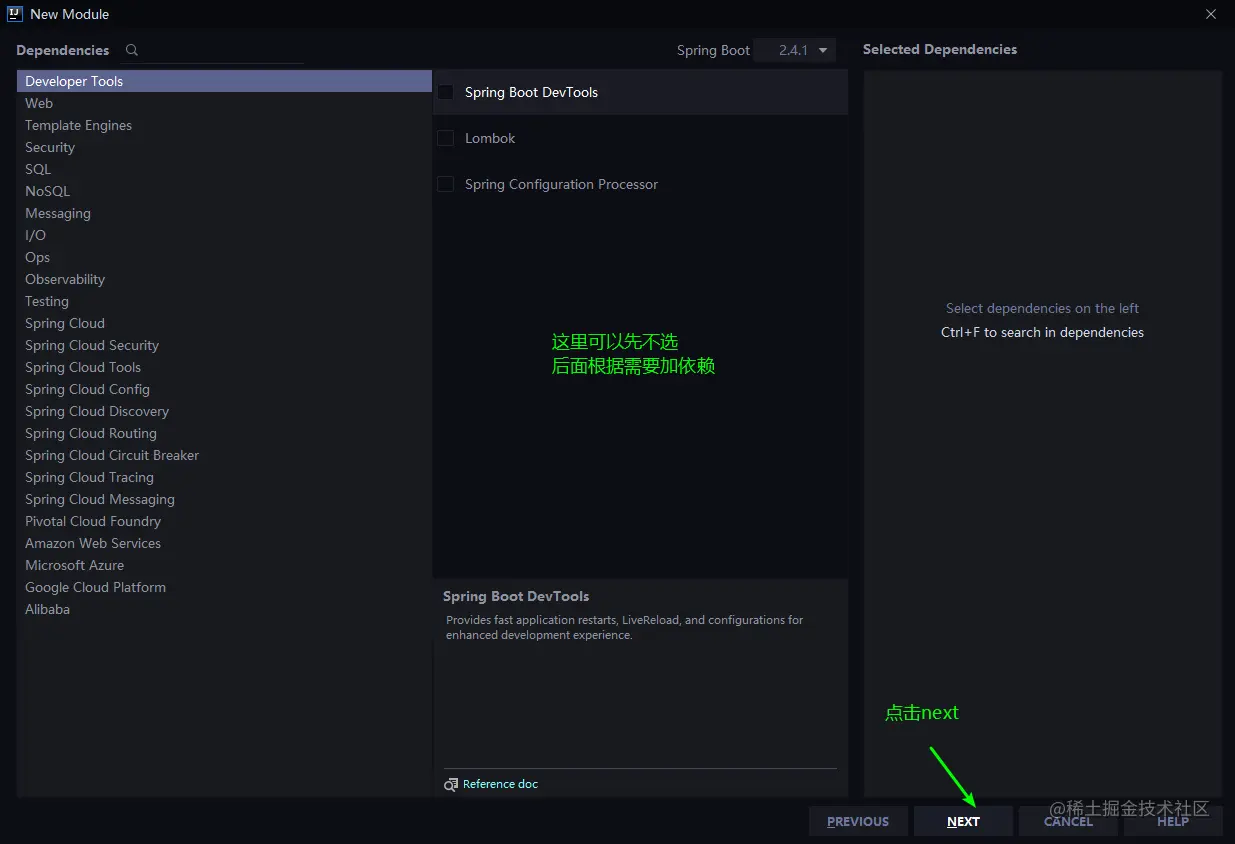Image resolution: width=1235 pixels, height=844 pixels.
Task: Select the Spring Cloud Routing category
Action: (224, 433)
